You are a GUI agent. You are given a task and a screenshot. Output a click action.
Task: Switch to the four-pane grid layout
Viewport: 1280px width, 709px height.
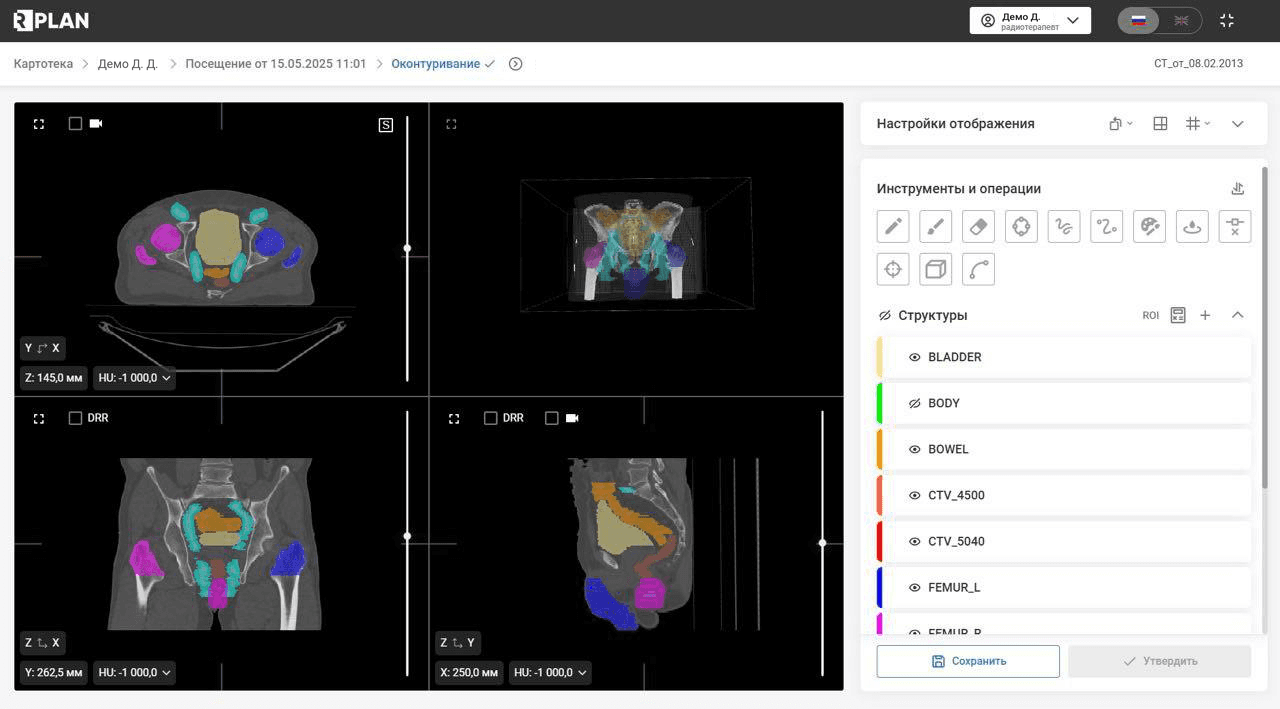click(1160, 124)
